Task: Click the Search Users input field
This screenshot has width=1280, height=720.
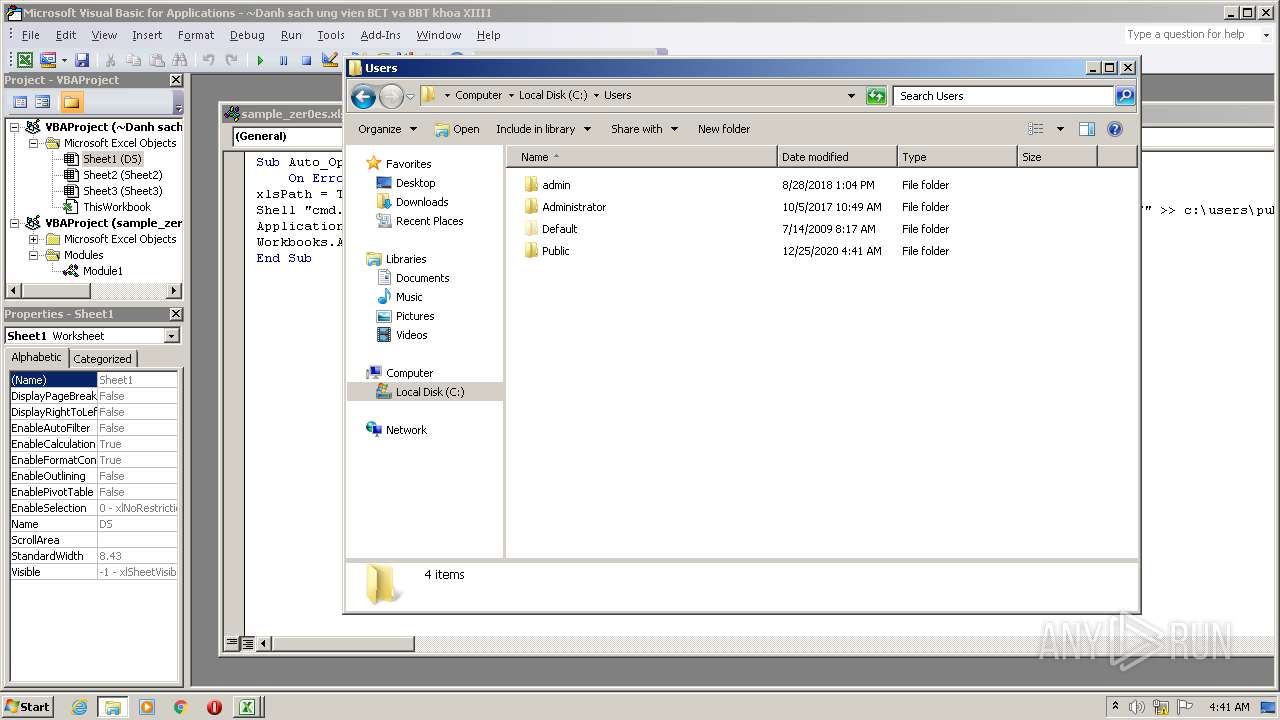Action: (1003, 96)
